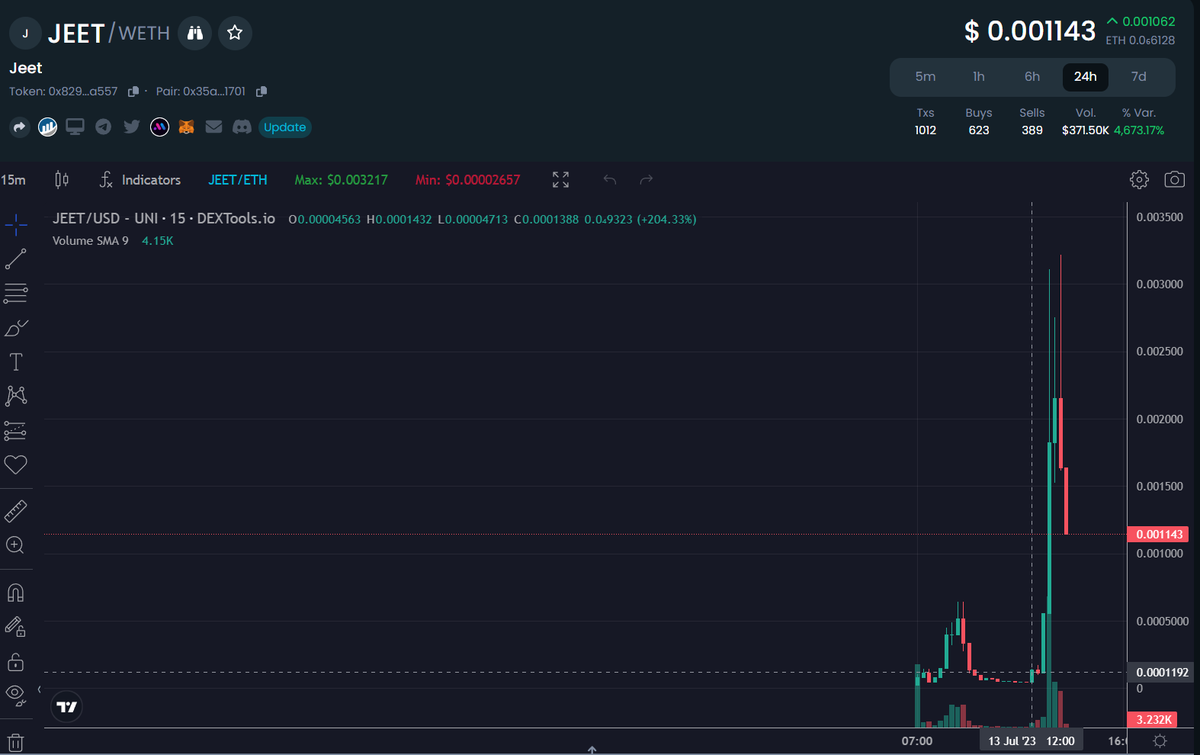
Task: Collapse the drawing toolbar side arrow
Action: pos(38,690)
